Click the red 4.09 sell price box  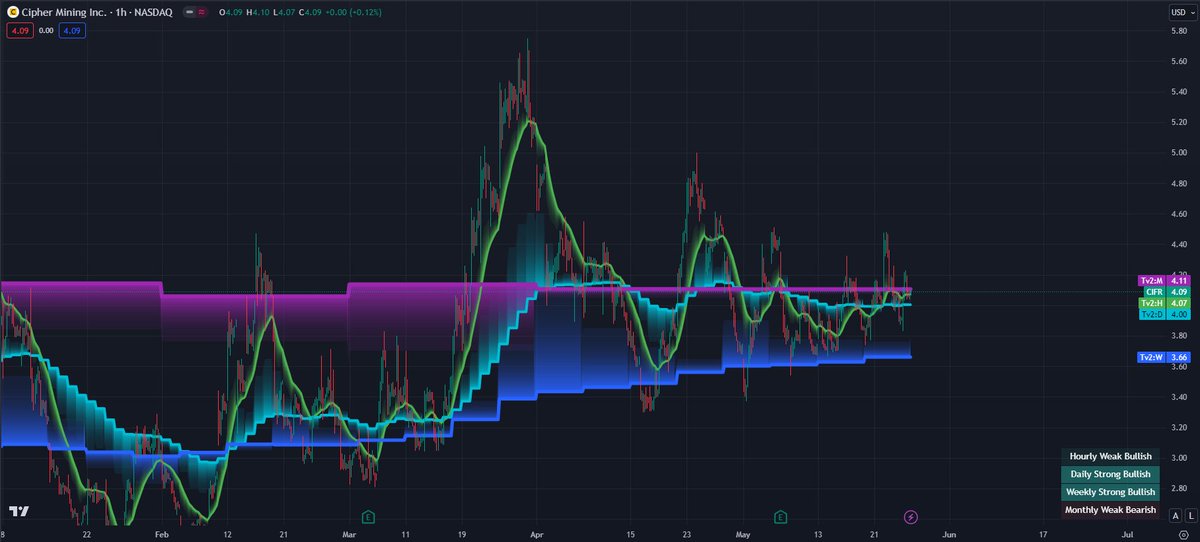click(x=18, y=31)
